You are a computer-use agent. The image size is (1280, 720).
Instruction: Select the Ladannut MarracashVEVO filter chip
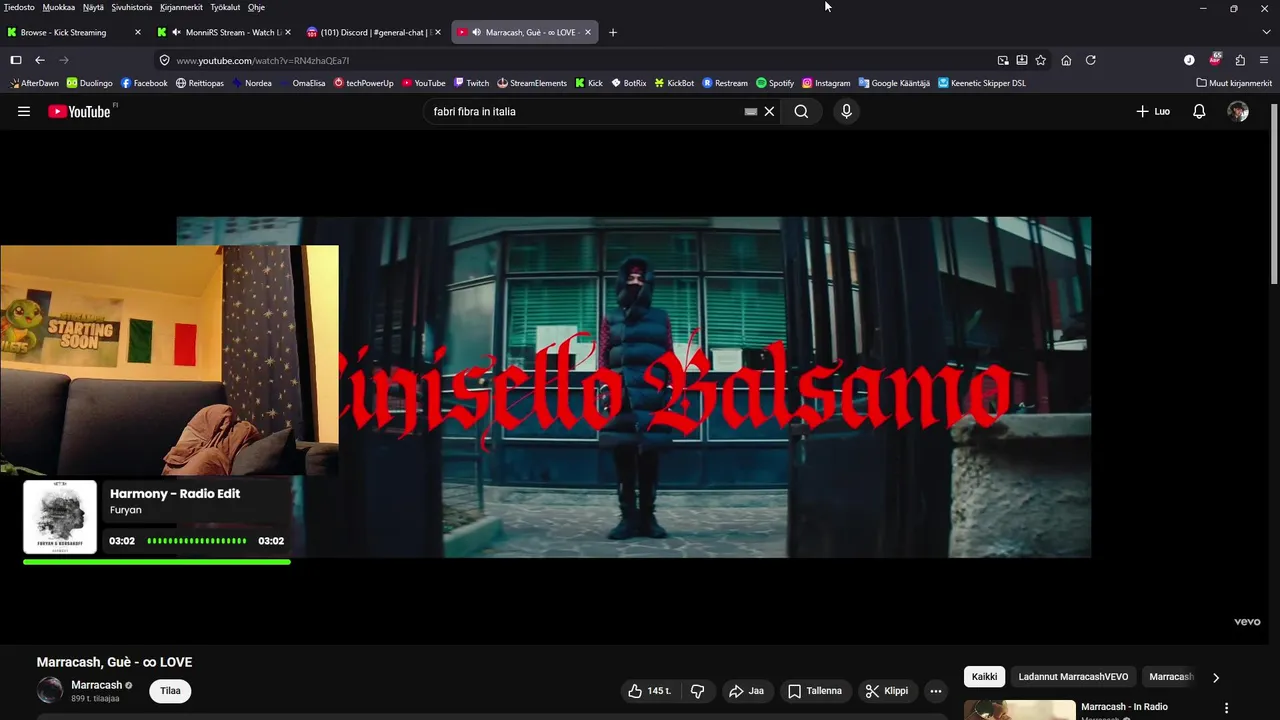(1073, 677)
